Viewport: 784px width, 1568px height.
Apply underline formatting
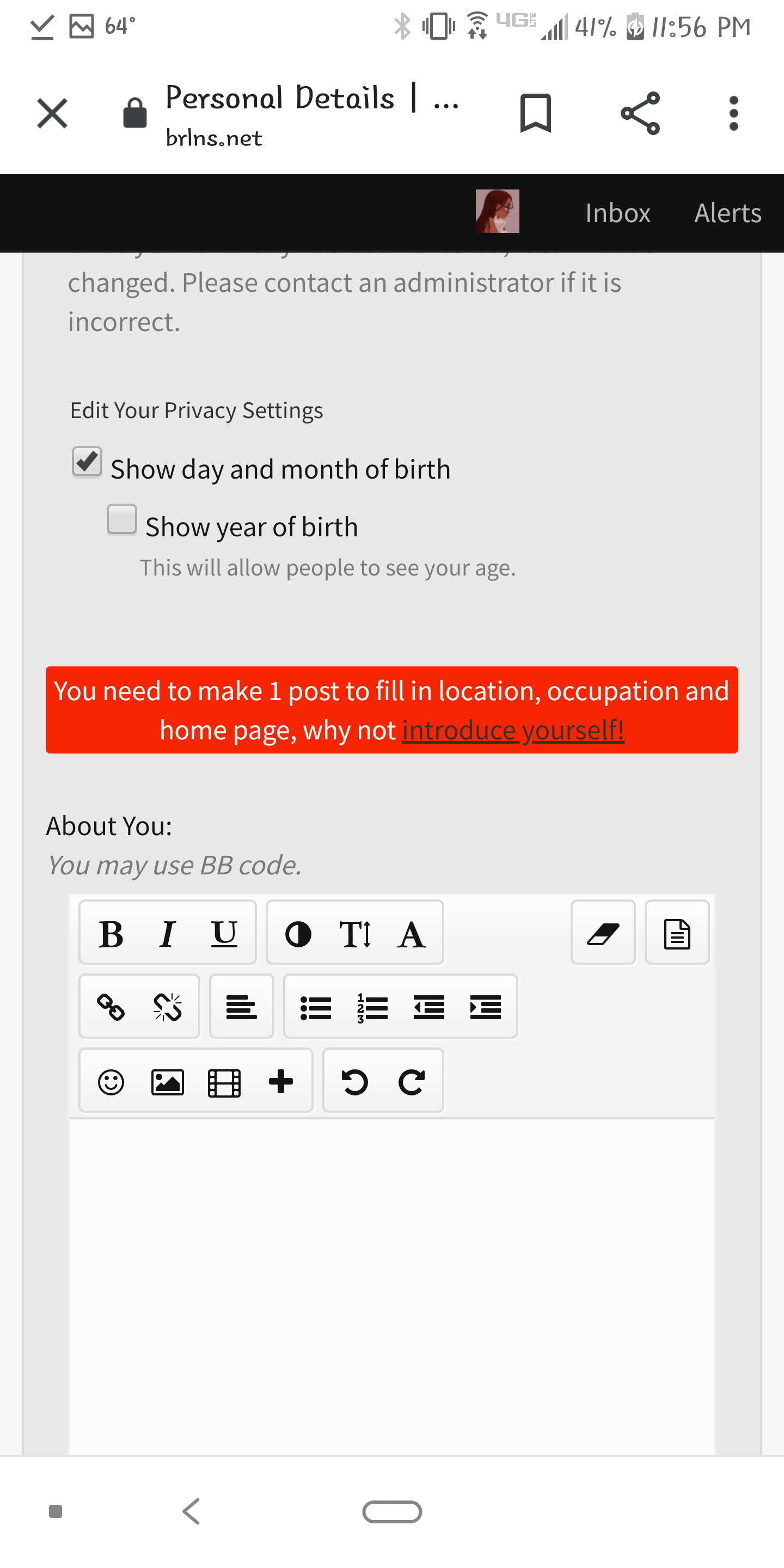point(224,933)
